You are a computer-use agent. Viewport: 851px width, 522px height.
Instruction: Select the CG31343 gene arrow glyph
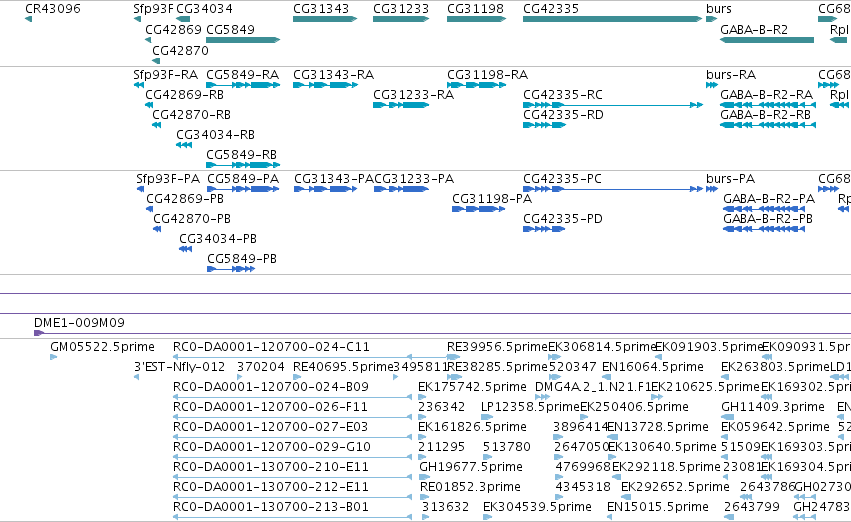click(x=325, y=19)
